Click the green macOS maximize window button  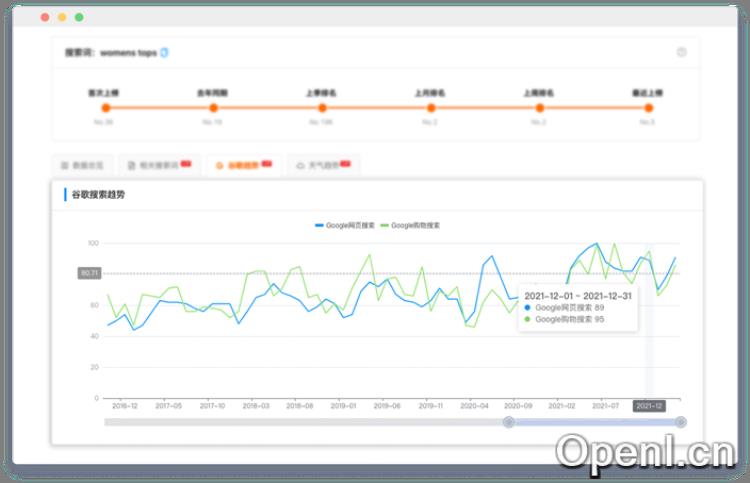click(79, 17)
